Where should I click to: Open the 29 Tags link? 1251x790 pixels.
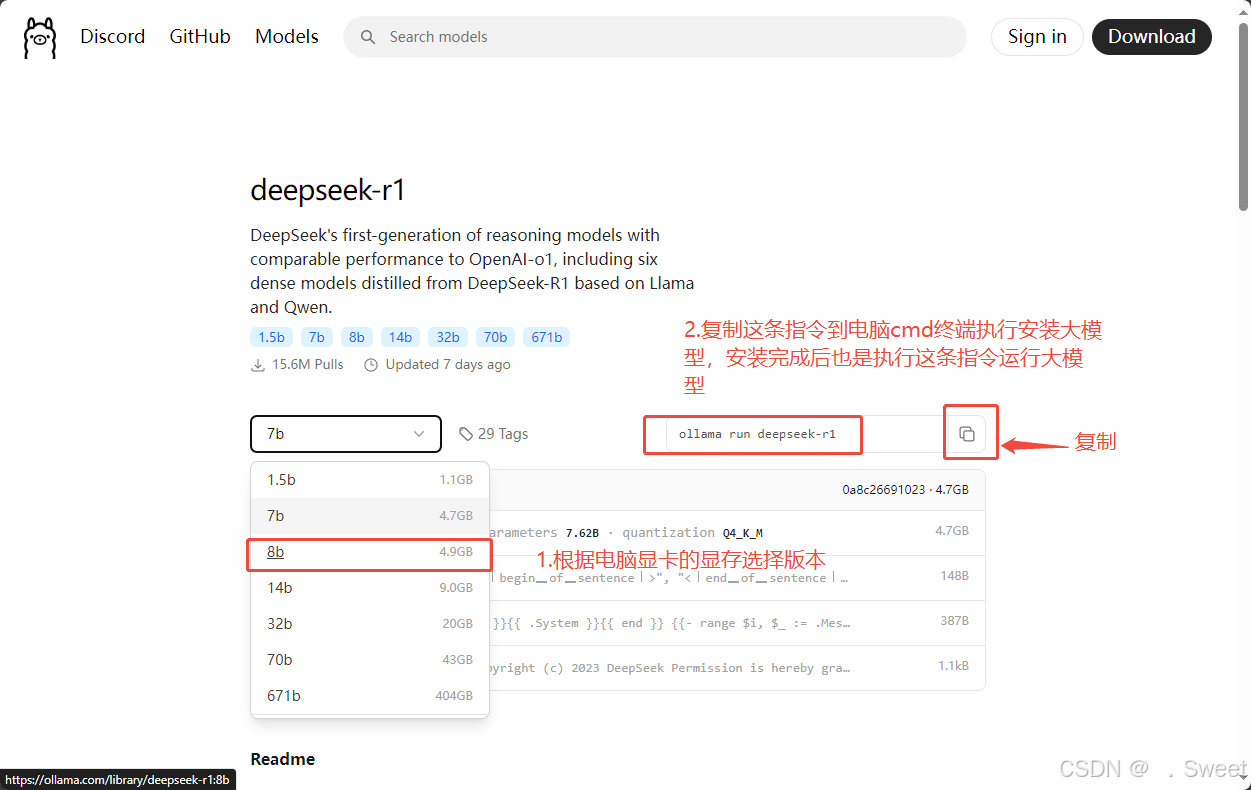click(494, 434)
